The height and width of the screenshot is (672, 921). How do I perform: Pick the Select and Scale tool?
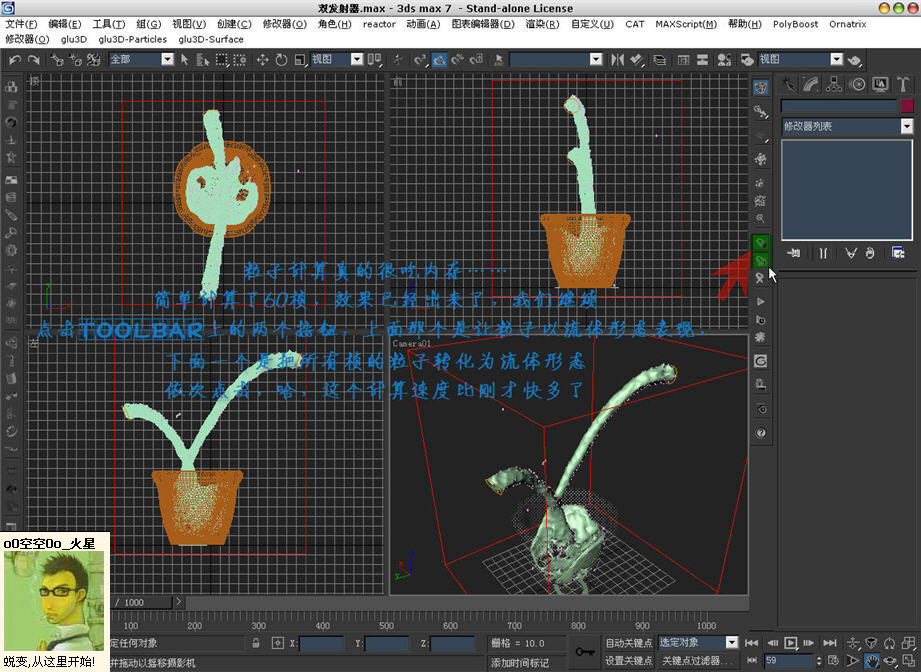pos(300,59)
